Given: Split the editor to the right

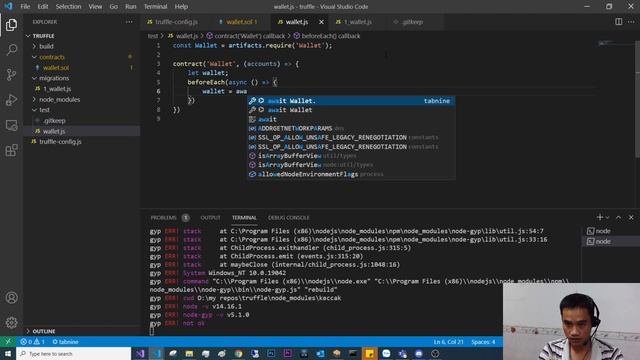Looking at the screenshot, I should click(x=618, y=22).
